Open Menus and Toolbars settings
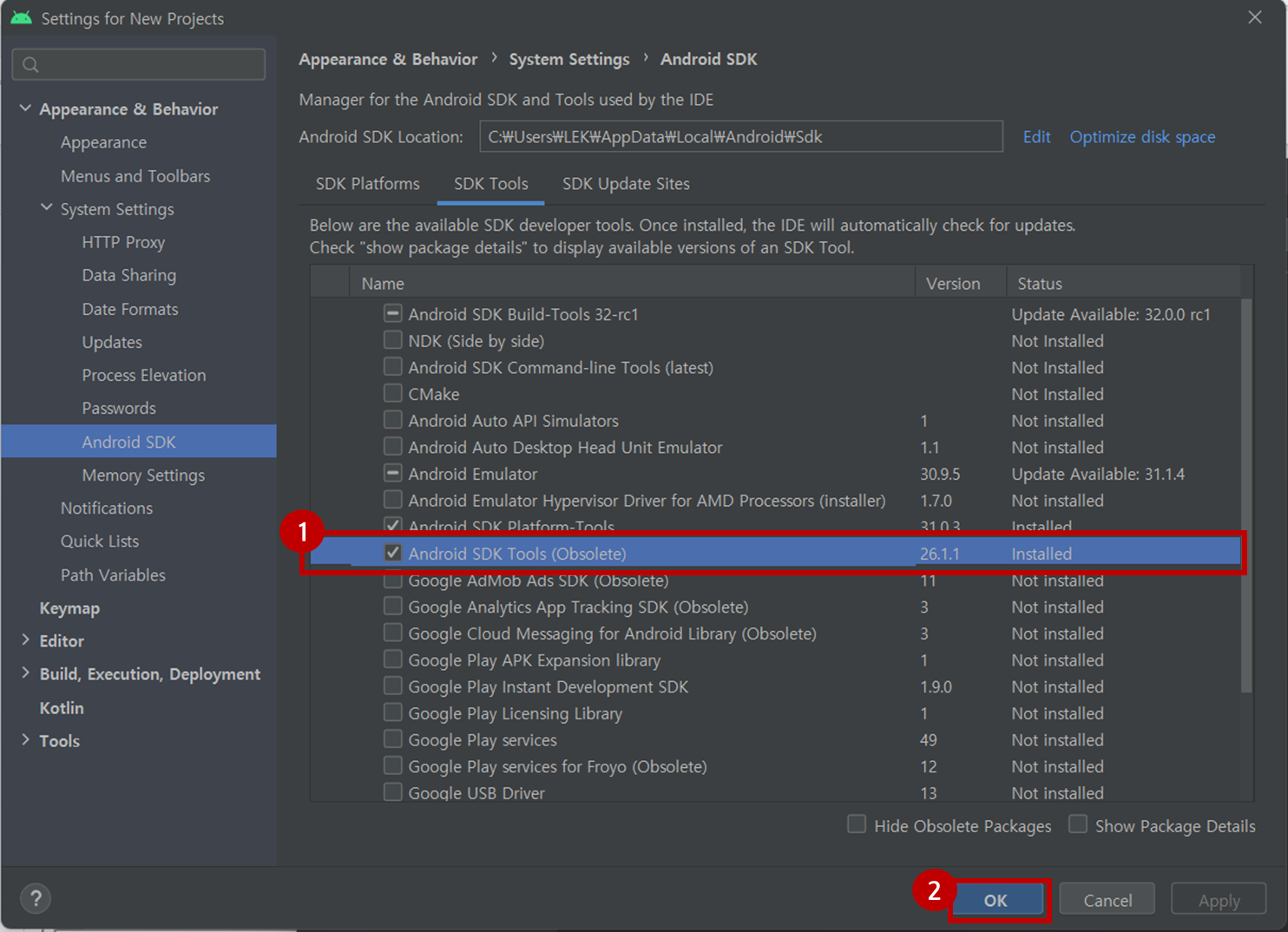The width and height of the screenshot is (1288, 932). [x=135, y=175]
